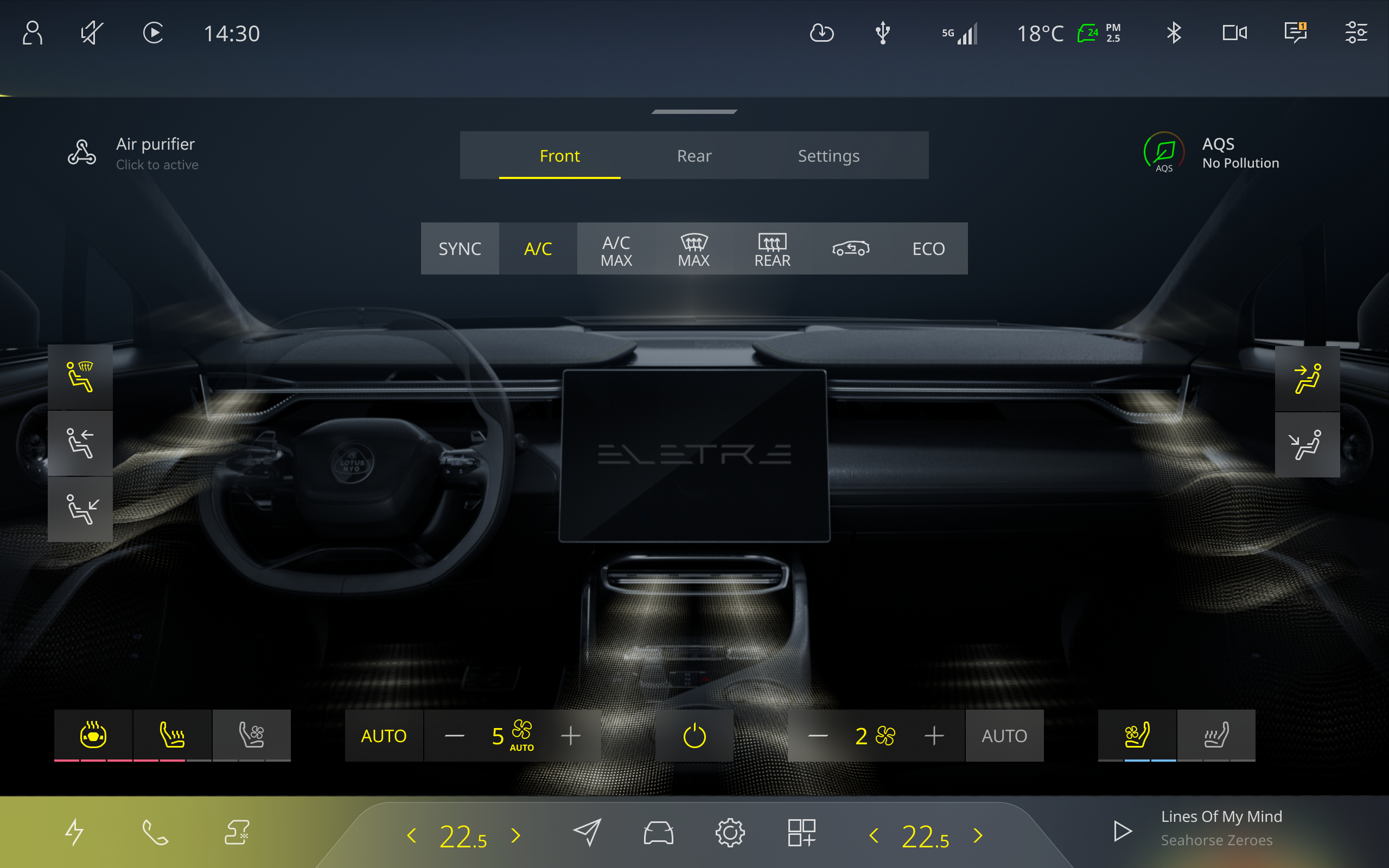
Task: Increase front fan speed with plus
Action: (x=571, y=736)
